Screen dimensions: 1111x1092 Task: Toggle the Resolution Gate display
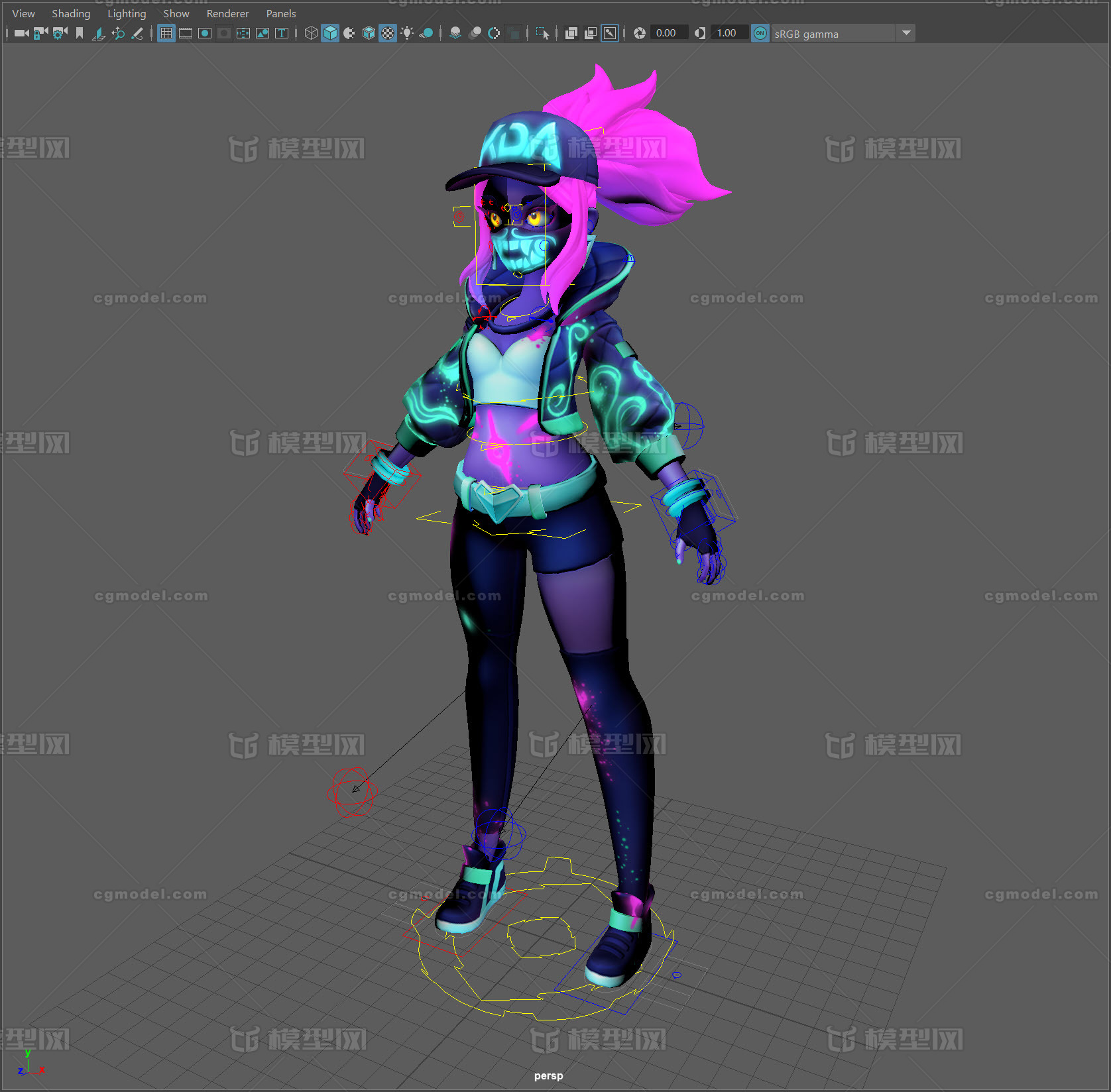(x=205, y=33)
